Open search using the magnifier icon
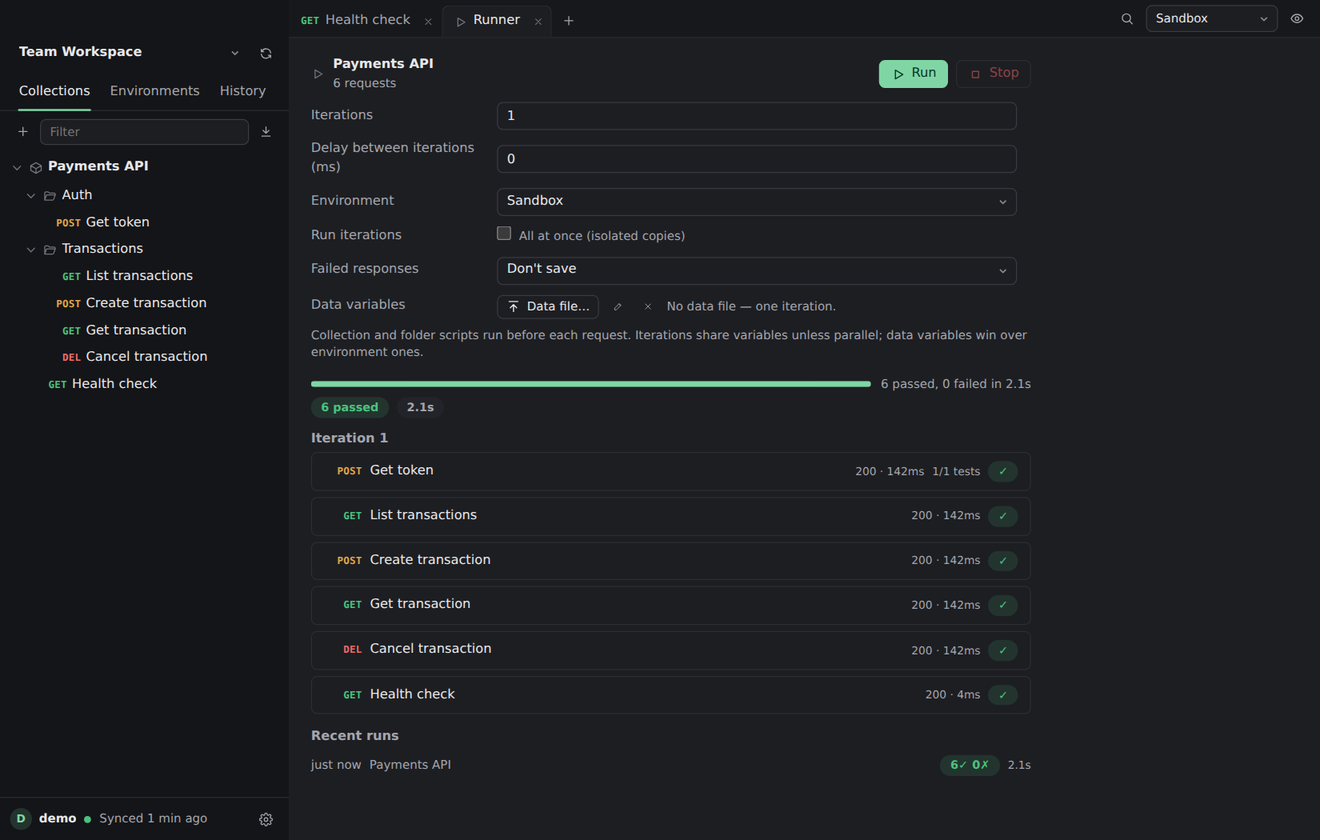The width and height of the screenshot is (1320, 840). coord(1127,19)
